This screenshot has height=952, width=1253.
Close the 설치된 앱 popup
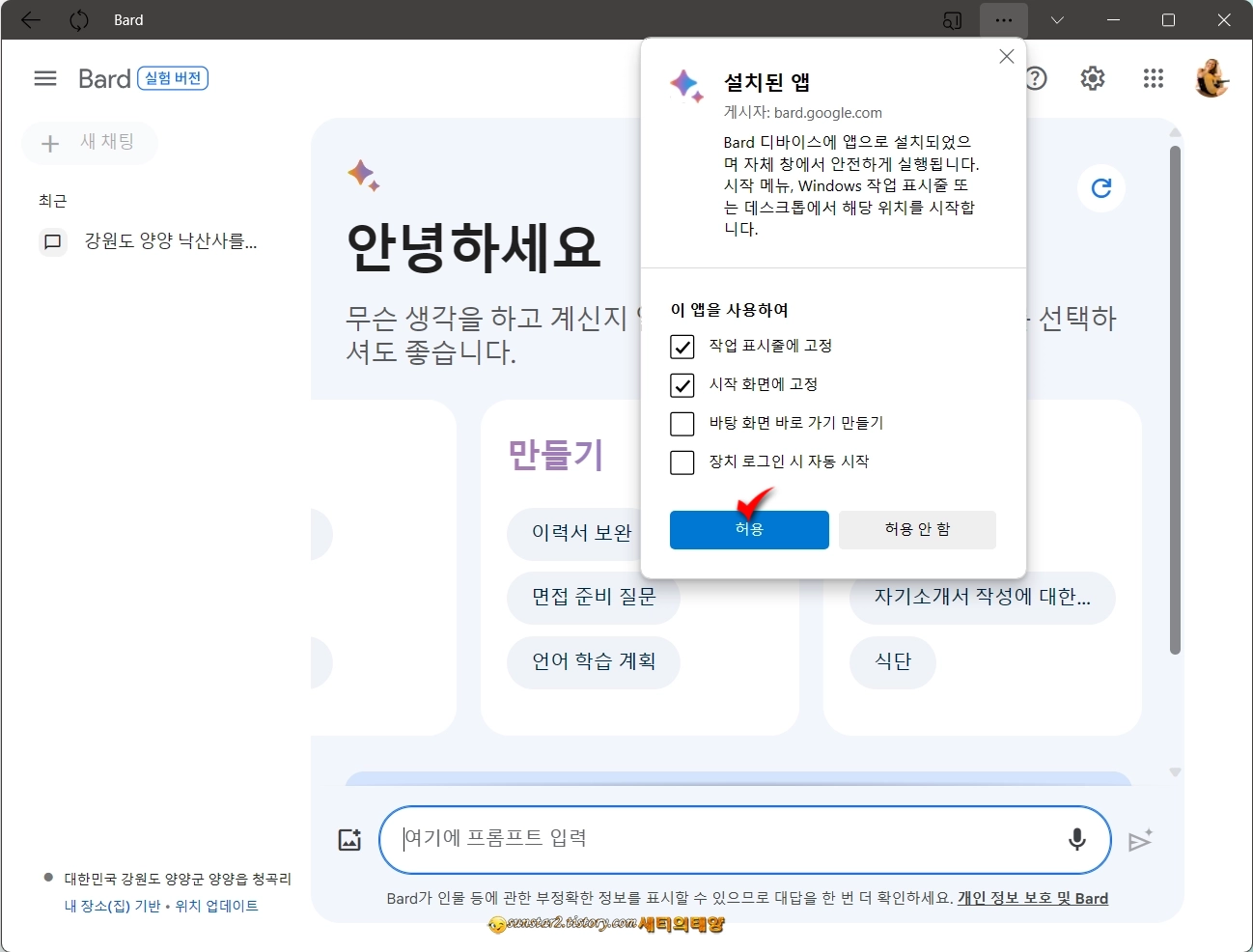[x=1007, y=56]
